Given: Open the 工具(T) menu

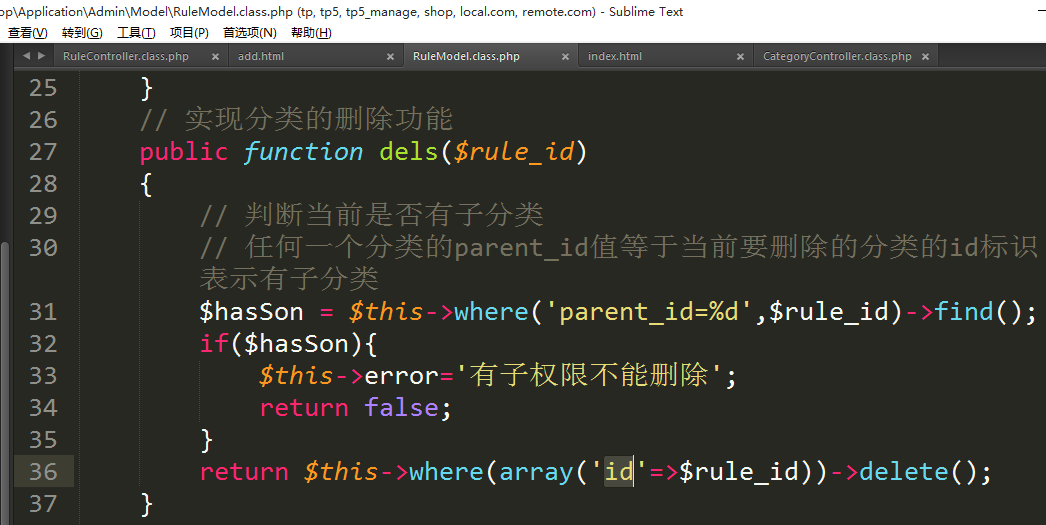Looking at the screenshot, I should tap(136, 33).
